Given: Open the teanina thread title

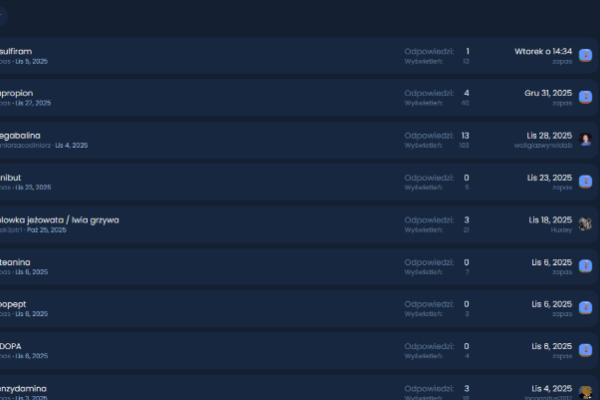Looking at the screenshot, I should pos(16,261).
